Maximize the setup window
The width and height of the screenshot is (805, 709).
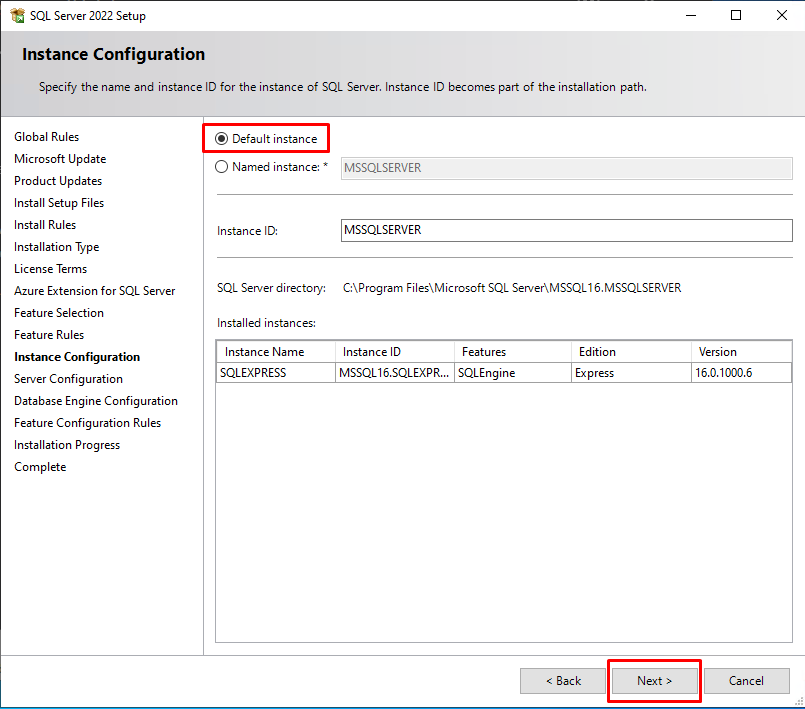pyautogui.click(x=736, y=15)
